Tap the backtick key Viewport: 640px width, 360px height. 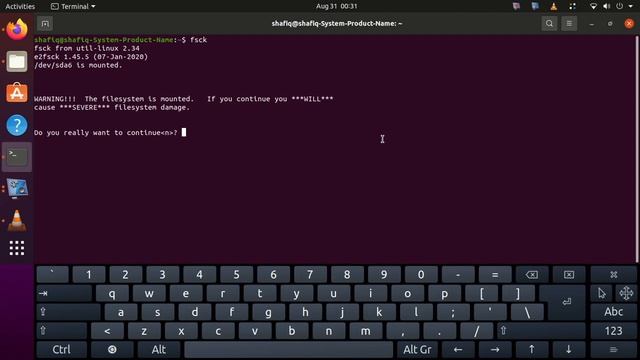pyautogui.click(x=52, y=274)
